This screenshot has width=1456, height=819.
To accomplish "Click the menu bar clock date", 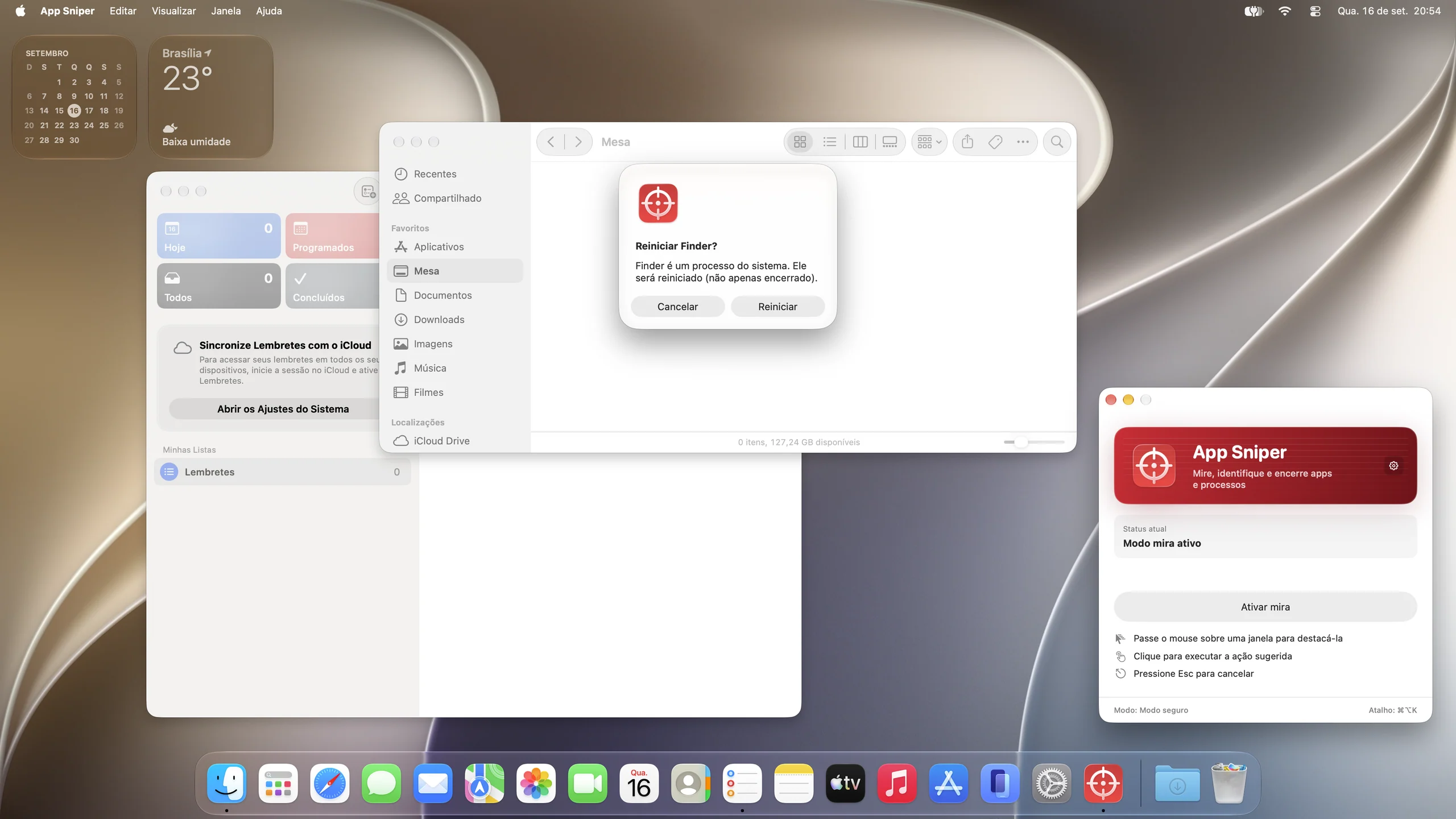I will (x=1388, y=11).
